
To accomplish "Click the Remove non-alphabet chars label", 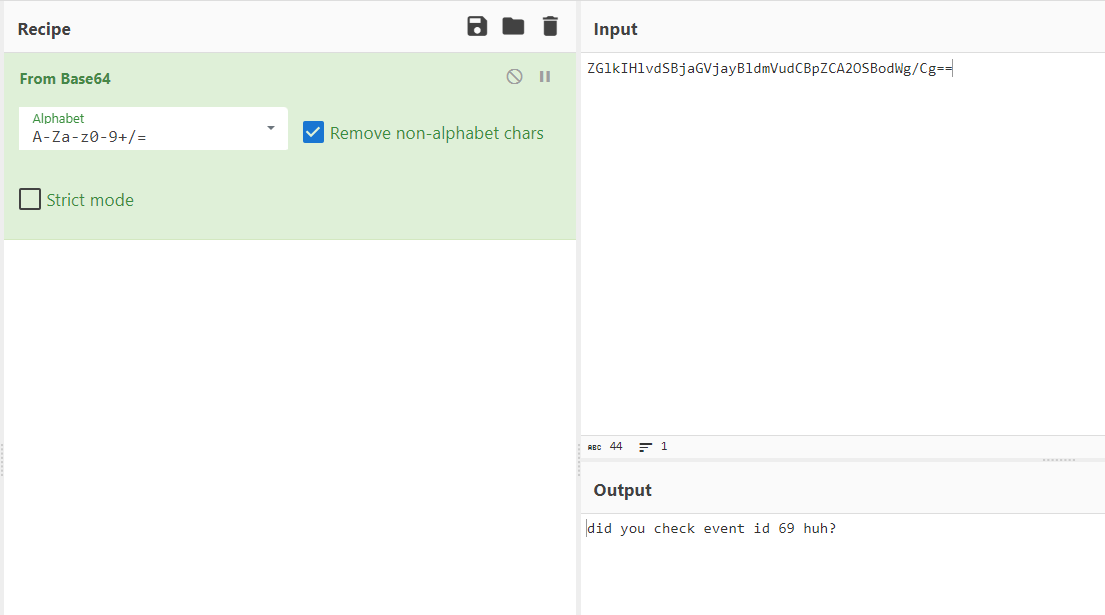I will click(437, 133).
